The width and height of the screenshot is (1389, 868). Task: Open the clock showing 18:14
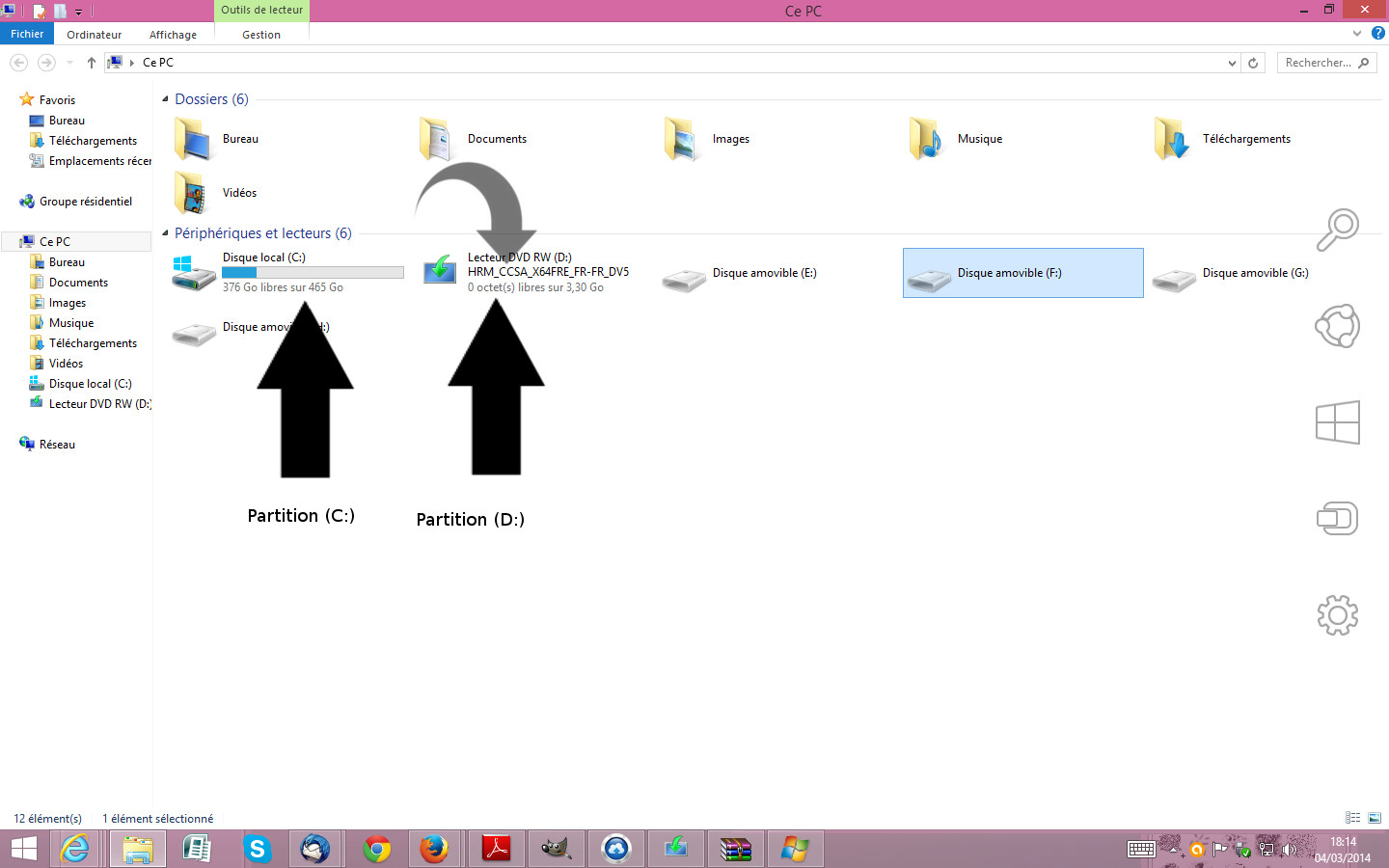coord(1343,850)
